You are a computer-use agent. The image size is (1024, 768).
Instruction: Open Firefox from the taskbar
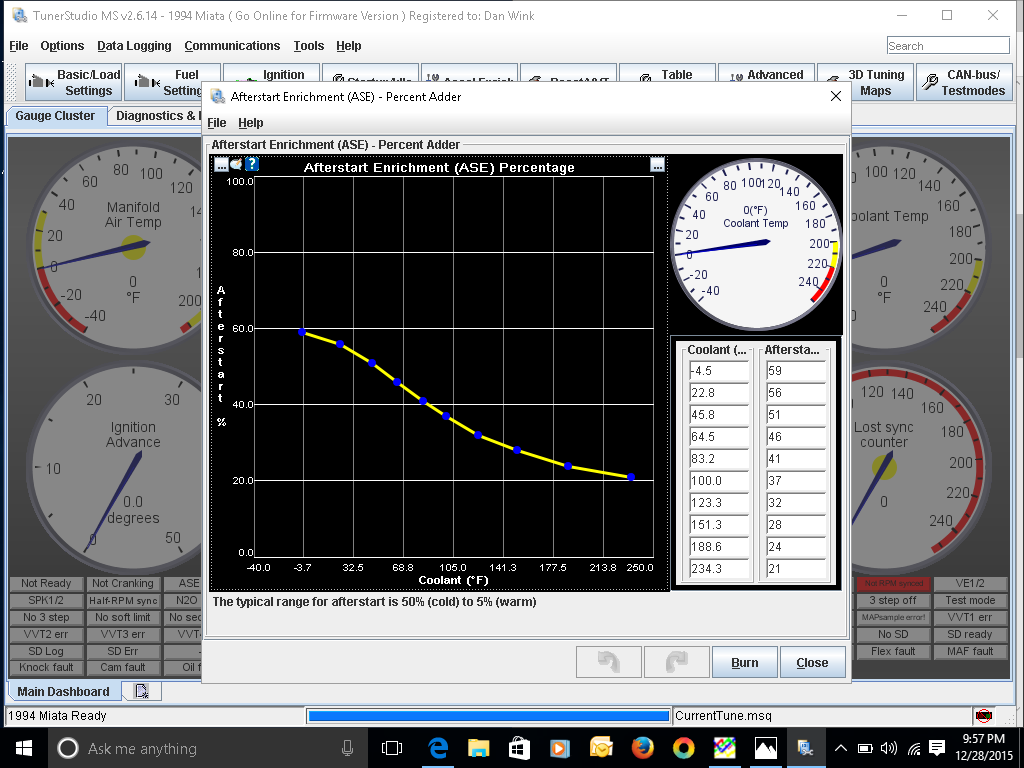click(x=642, y=748)
